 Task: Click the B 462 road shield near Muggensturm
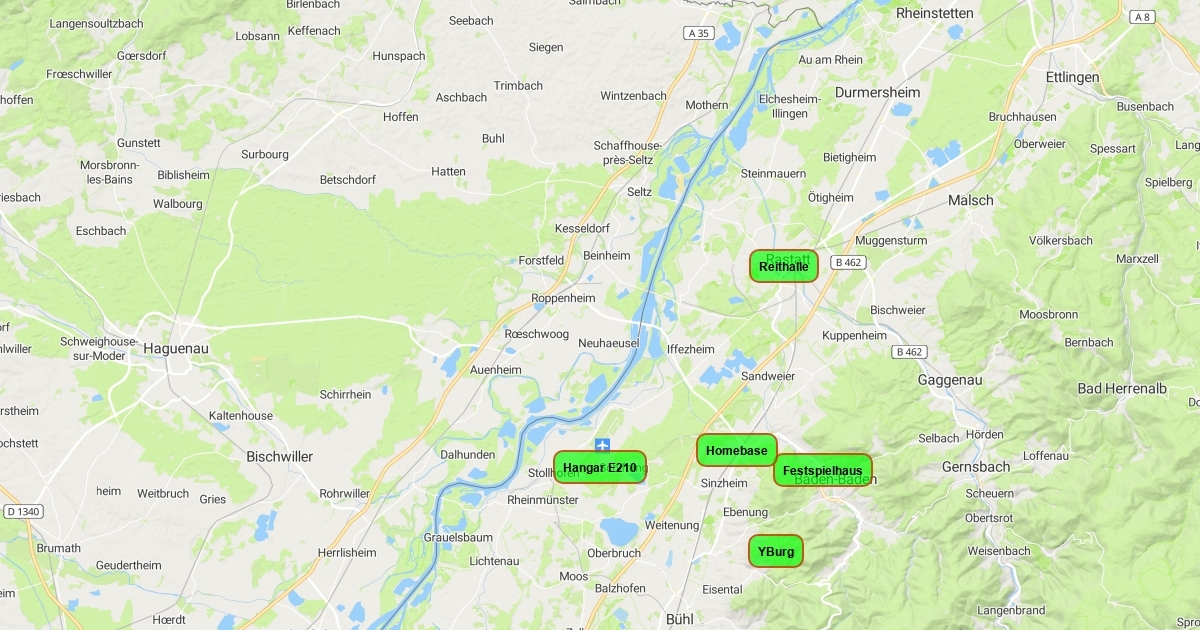[x=848, y=263]
